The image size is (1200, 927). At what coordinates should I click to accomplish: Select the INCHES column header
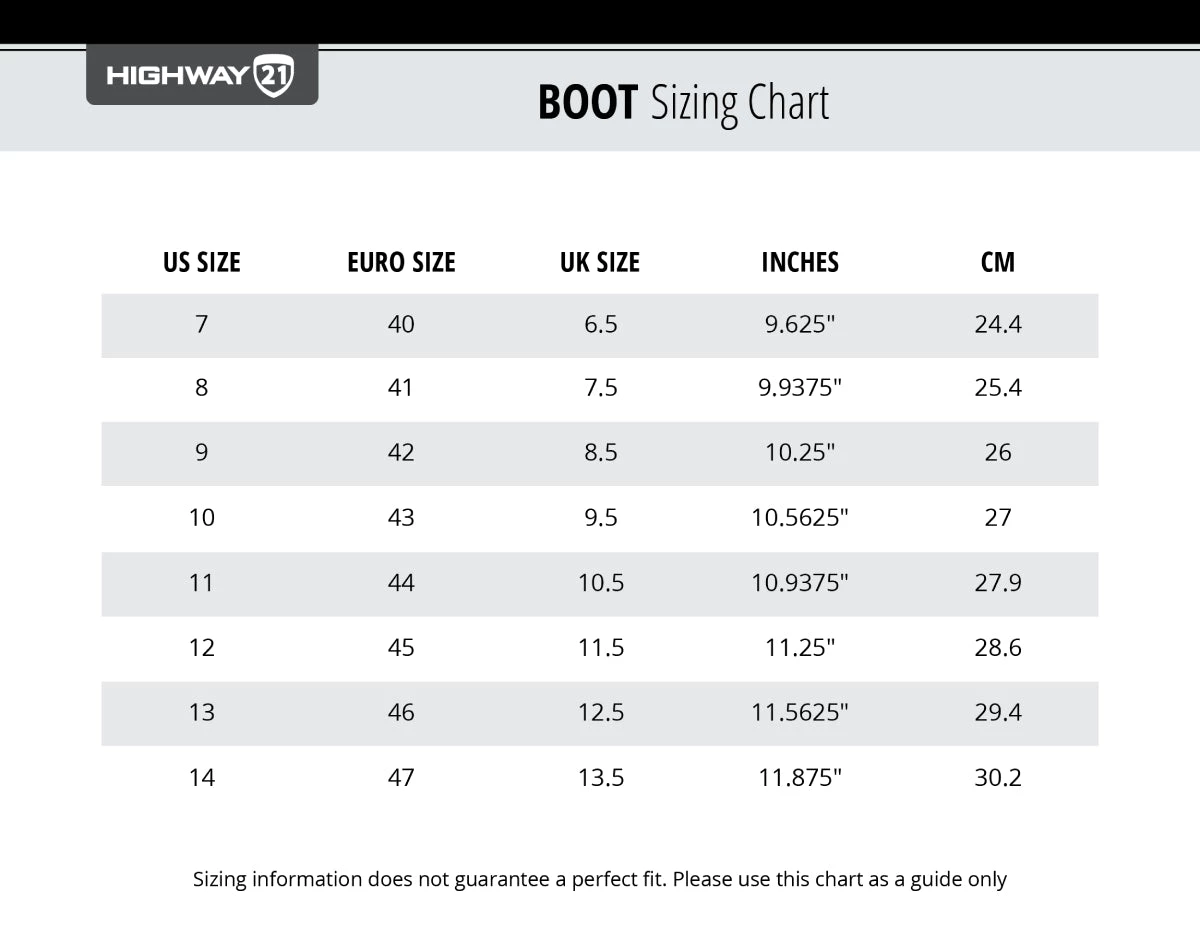(x=800, y=262)
